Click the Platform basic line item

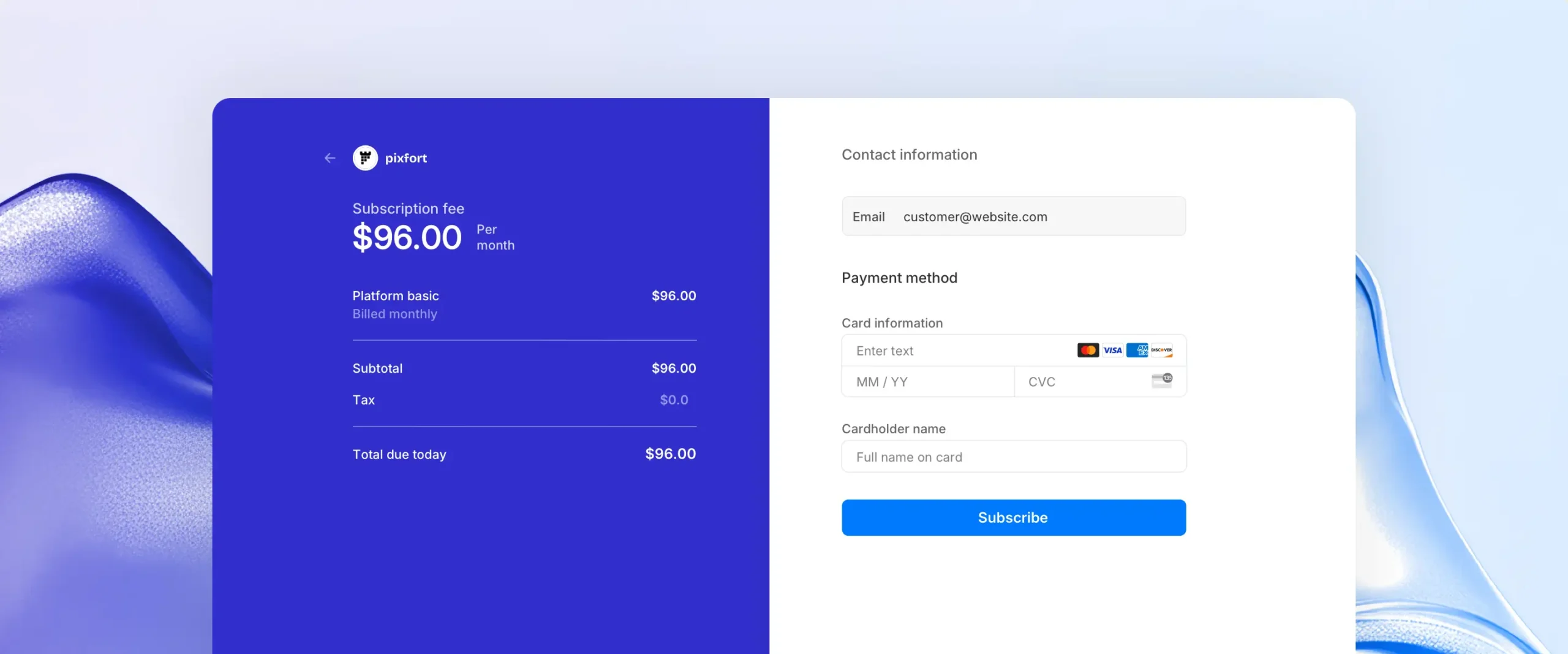pyautogui.click(x=396, y=295)
